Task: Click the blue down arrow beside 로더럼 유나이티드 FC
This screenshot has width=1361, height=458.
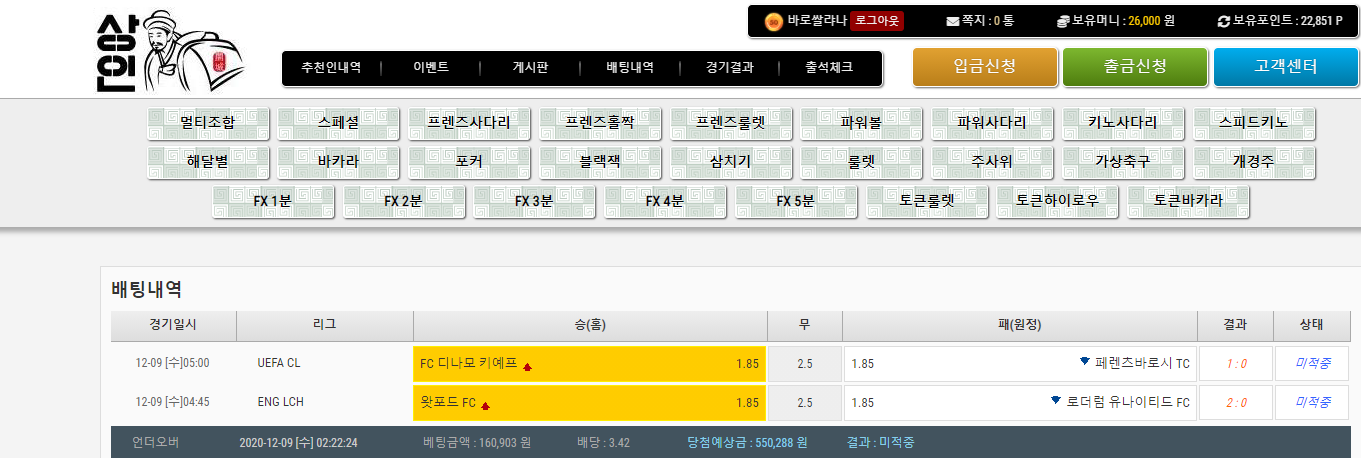Action: (1055, 400)
